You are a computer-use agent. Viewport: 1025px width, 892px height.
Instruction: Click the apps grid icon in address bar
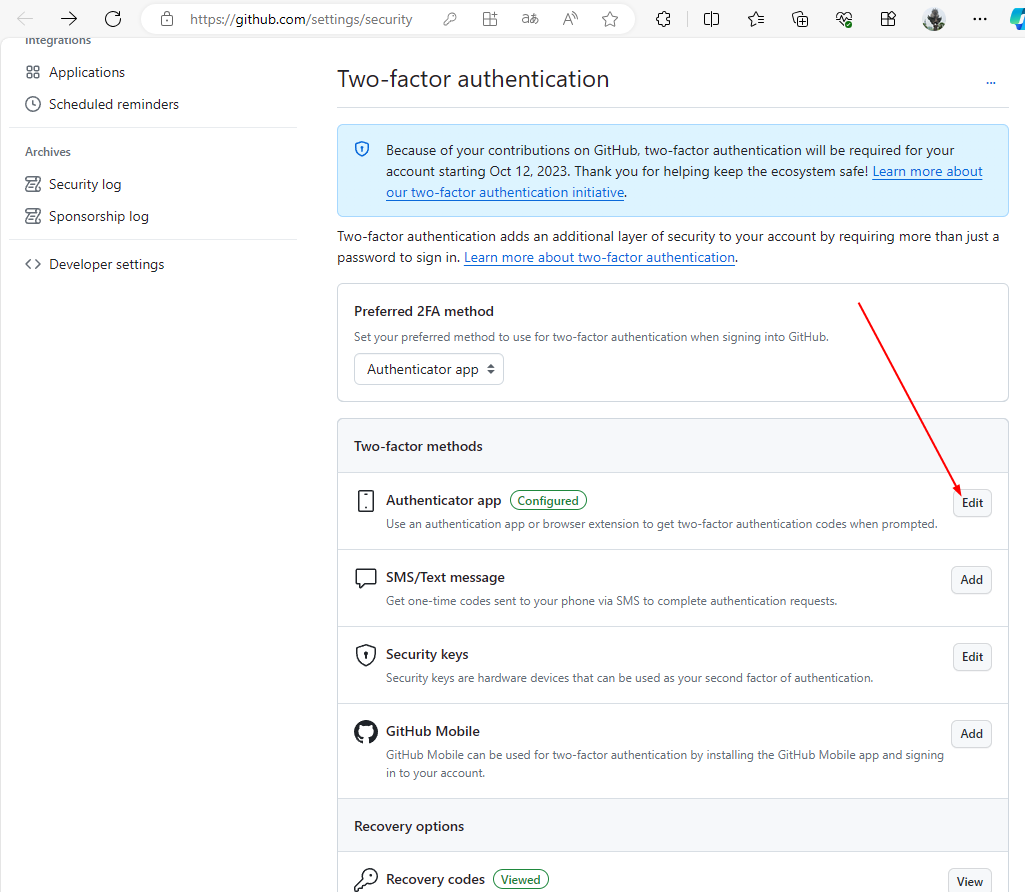tap(490, 19)
